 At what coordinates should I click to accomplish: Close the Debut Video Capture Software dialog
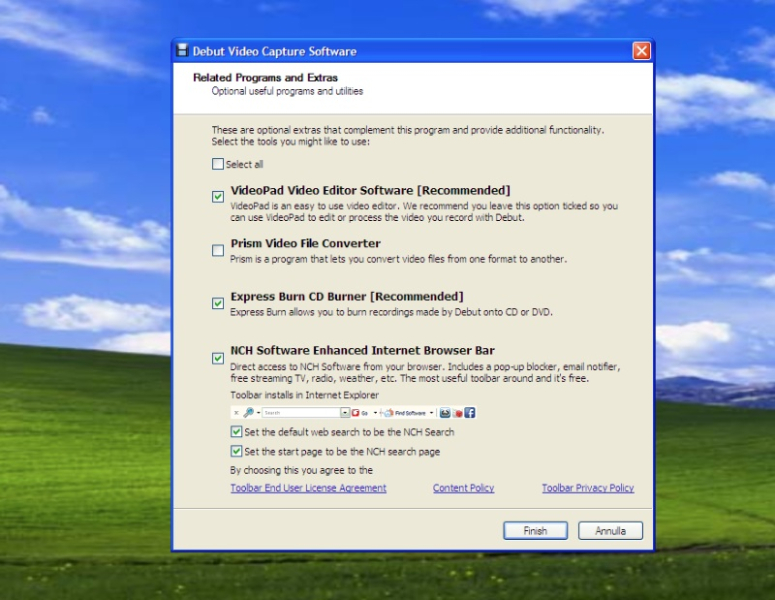point(642,51)
